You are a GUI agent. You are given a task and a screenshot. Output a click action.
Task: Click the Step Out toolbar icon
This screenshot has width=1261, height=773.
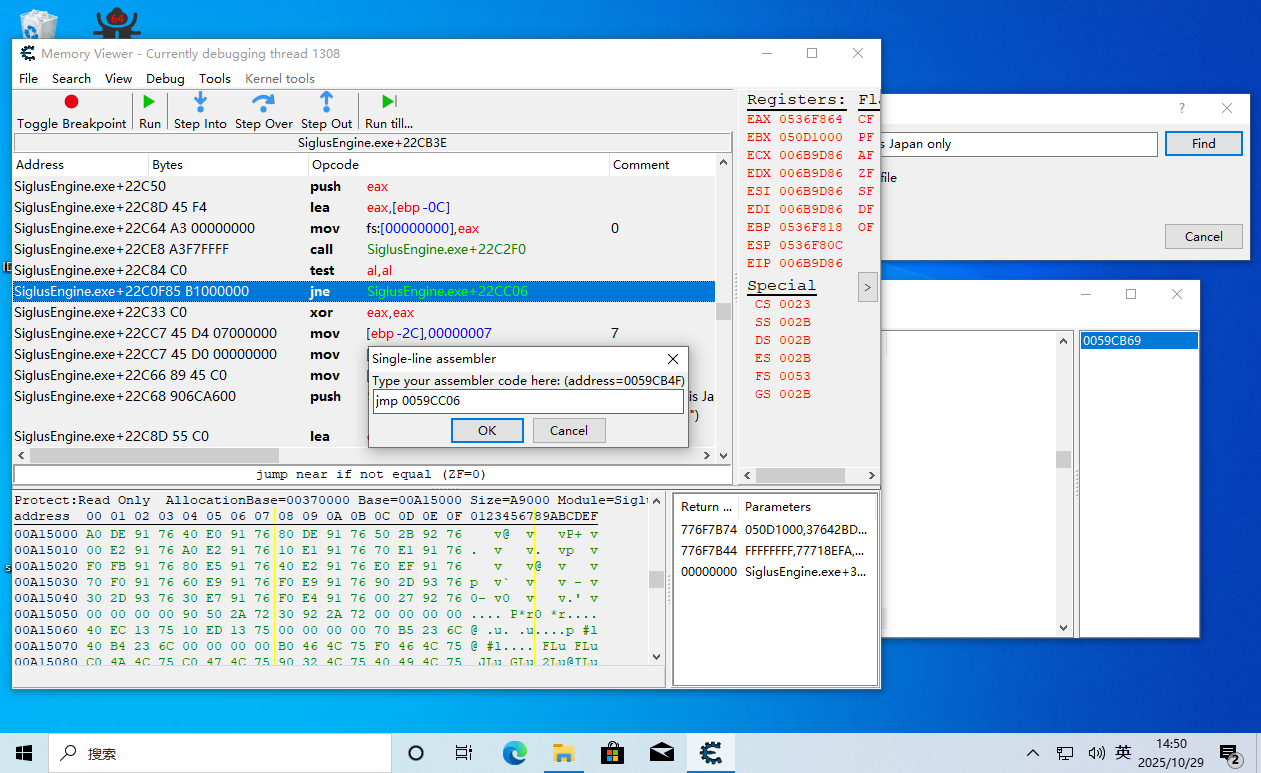coord(326,102)
